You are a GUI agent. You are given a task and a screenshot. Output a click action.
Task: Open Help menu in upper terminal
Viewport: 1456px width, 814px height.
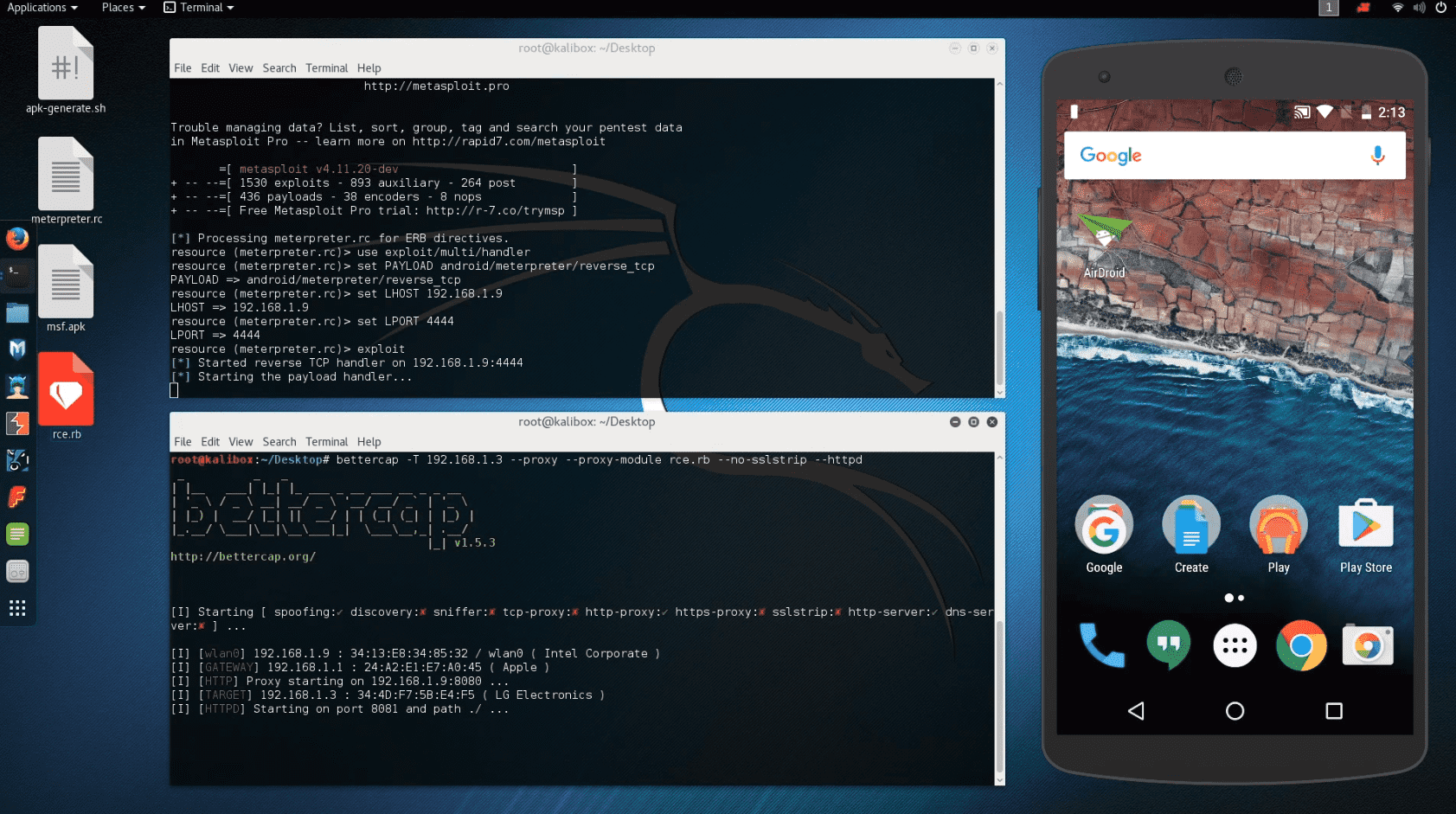(369, 68)
